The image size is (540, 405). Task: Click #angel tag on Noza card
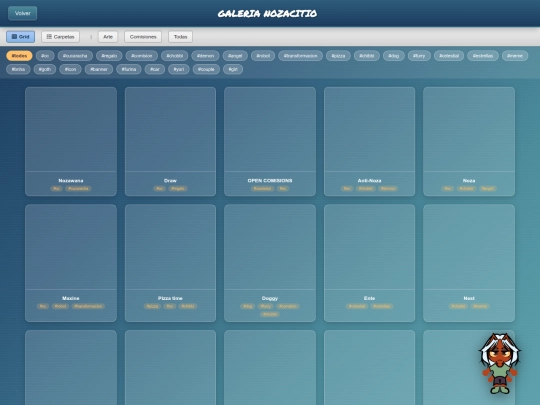pyautogui.click(x=487, y=188)
